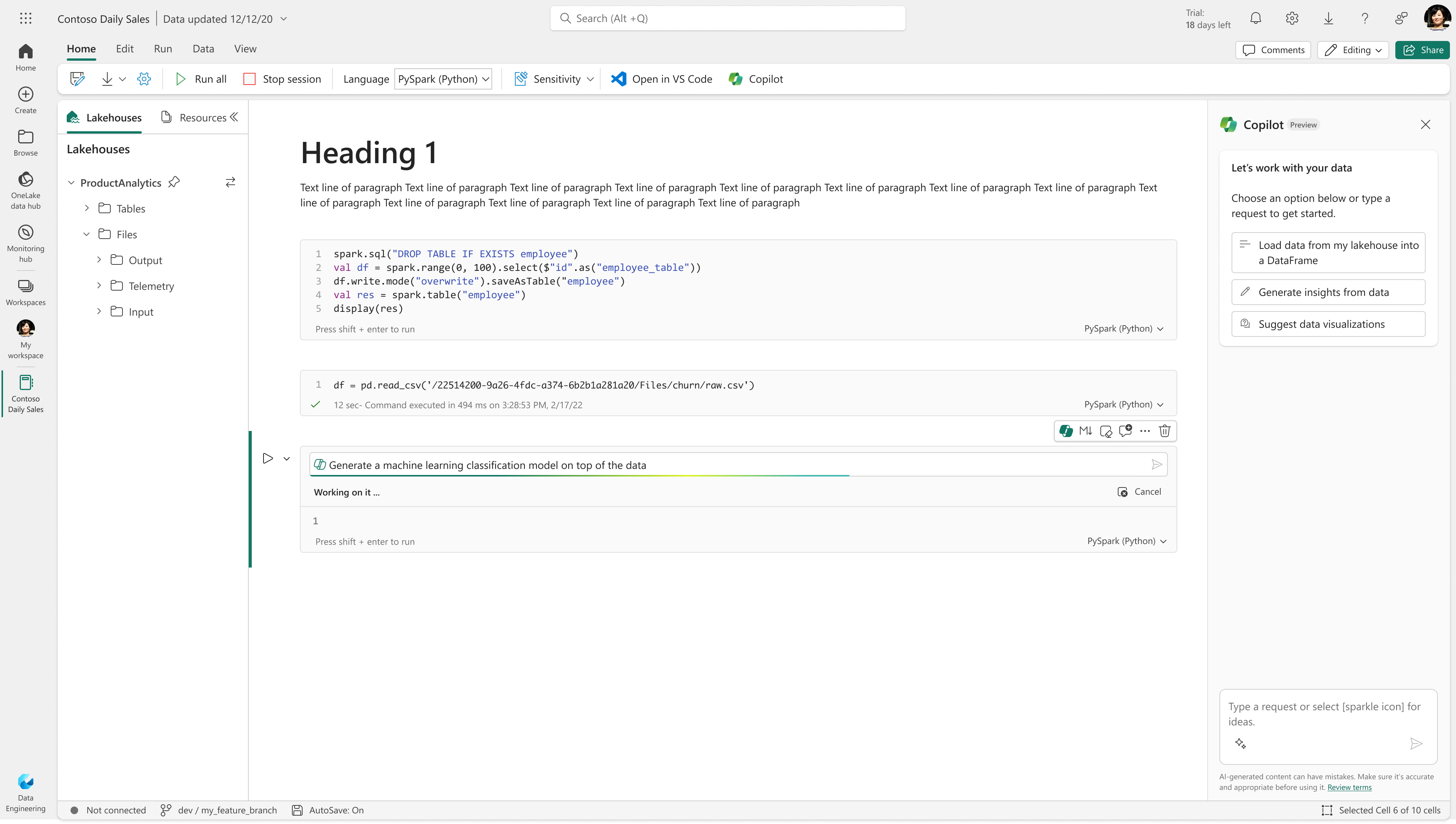Open in VS Code
The height and width of the screenshot is (824, 1456).
(x=662, y=79)
